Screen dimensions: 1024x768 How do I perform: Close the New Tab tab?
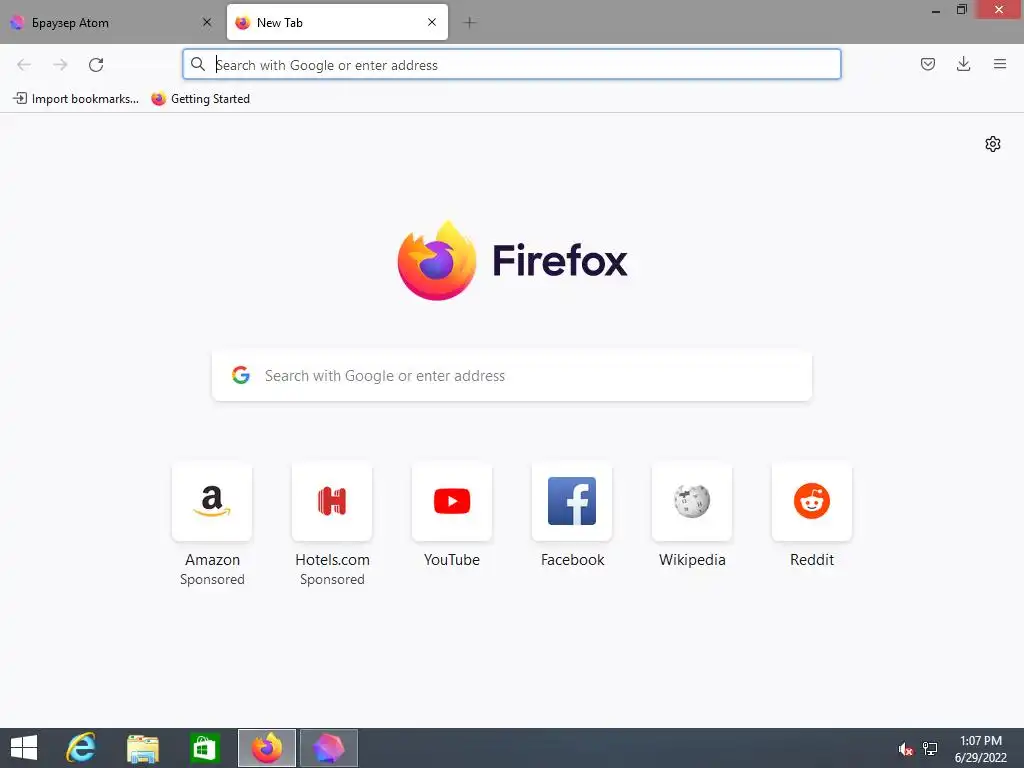(x=432, y=22)
